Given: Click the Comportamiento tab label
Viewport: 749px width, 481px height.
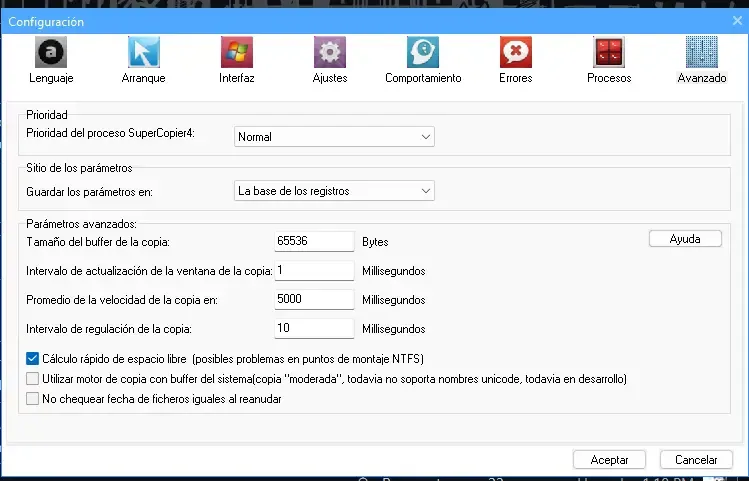Looking at the screenshot, I should pyautogui.click(x=423, y=78).
